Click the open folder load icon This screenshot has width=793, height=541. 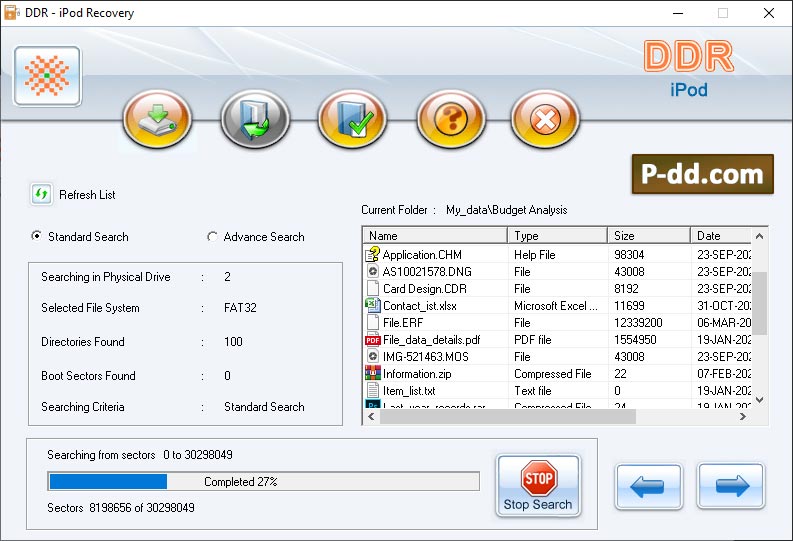tap(255, 119)
